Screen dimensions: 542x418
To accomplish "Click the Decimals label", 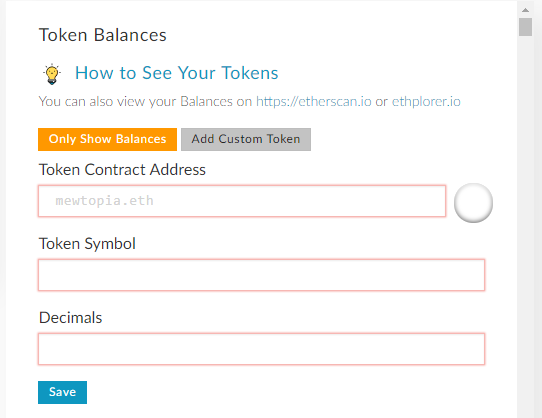I will click(71, 318).
